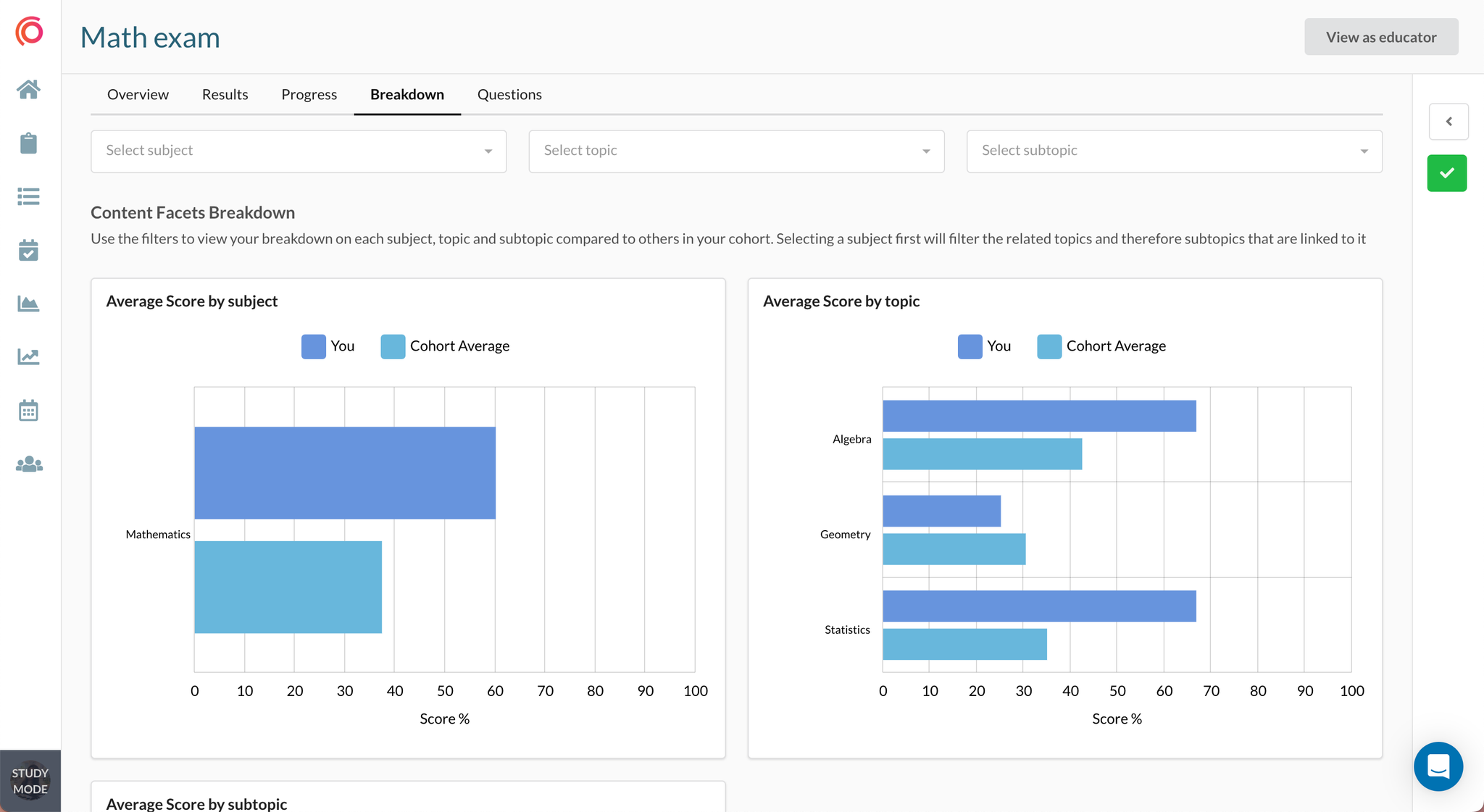
Task: Open the home icon in sidebar
Action: [x=28, y=90]
